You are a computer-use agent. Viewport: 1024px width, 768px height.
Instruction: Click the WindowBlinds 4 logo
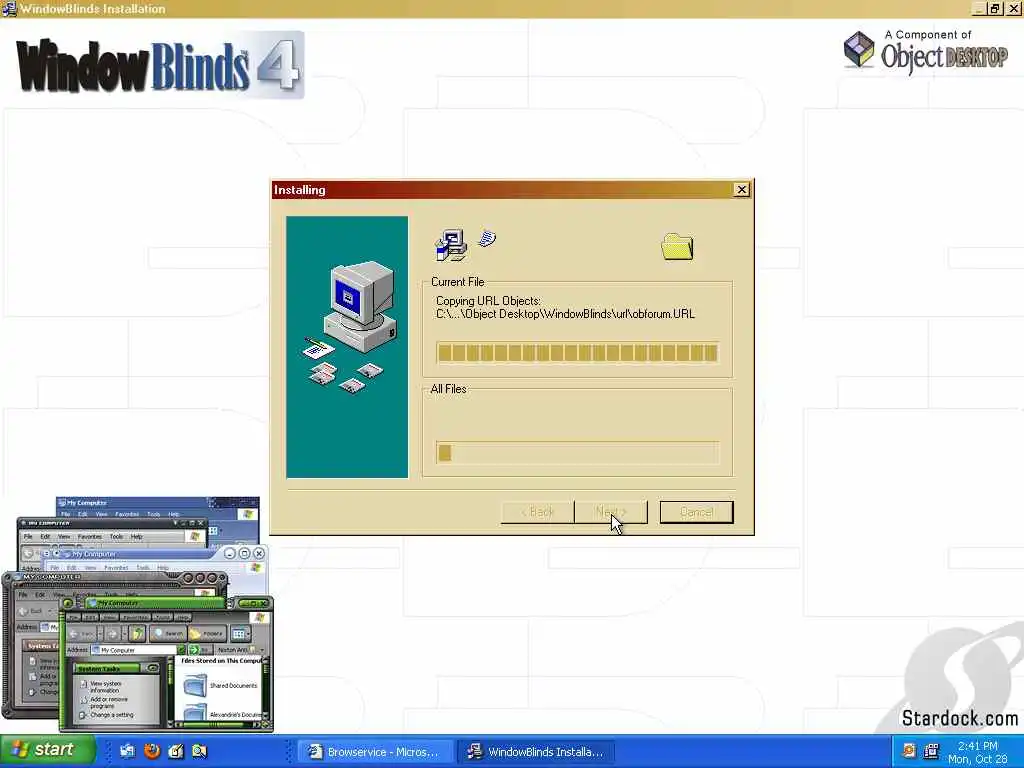(160, 65)
